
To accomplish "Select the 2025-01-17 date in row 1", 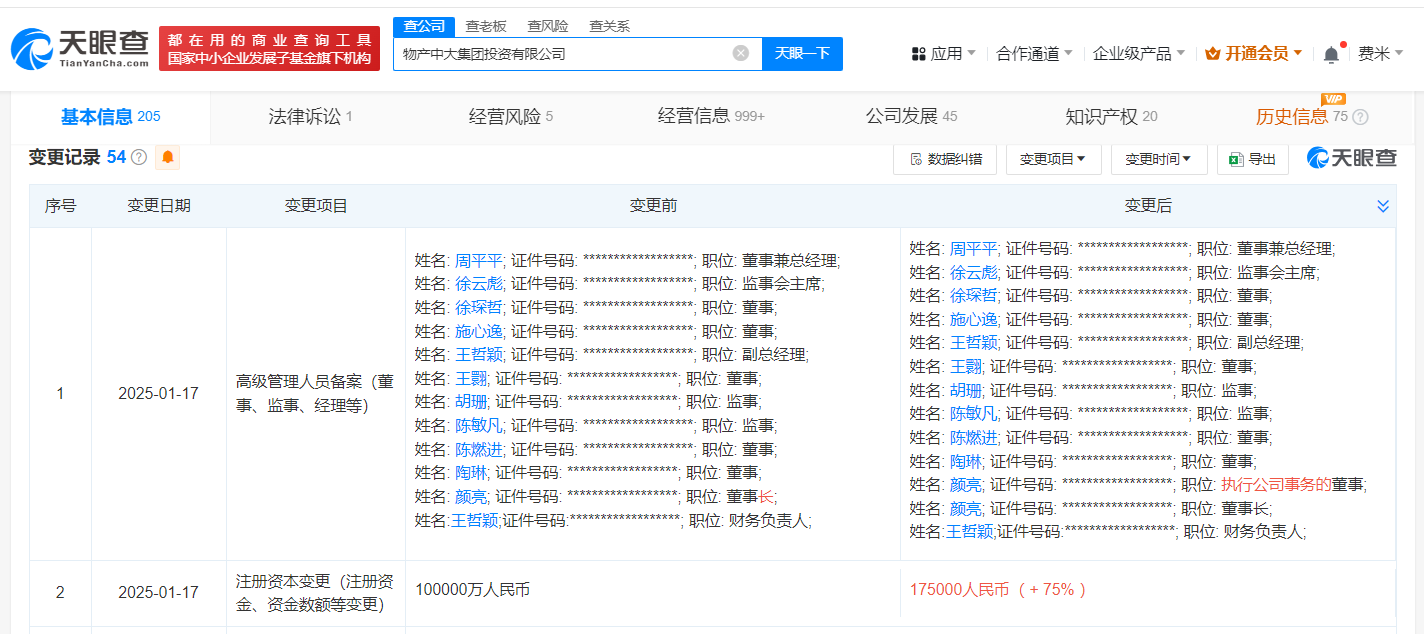I will pyautogui.click(x=159, y=394).
